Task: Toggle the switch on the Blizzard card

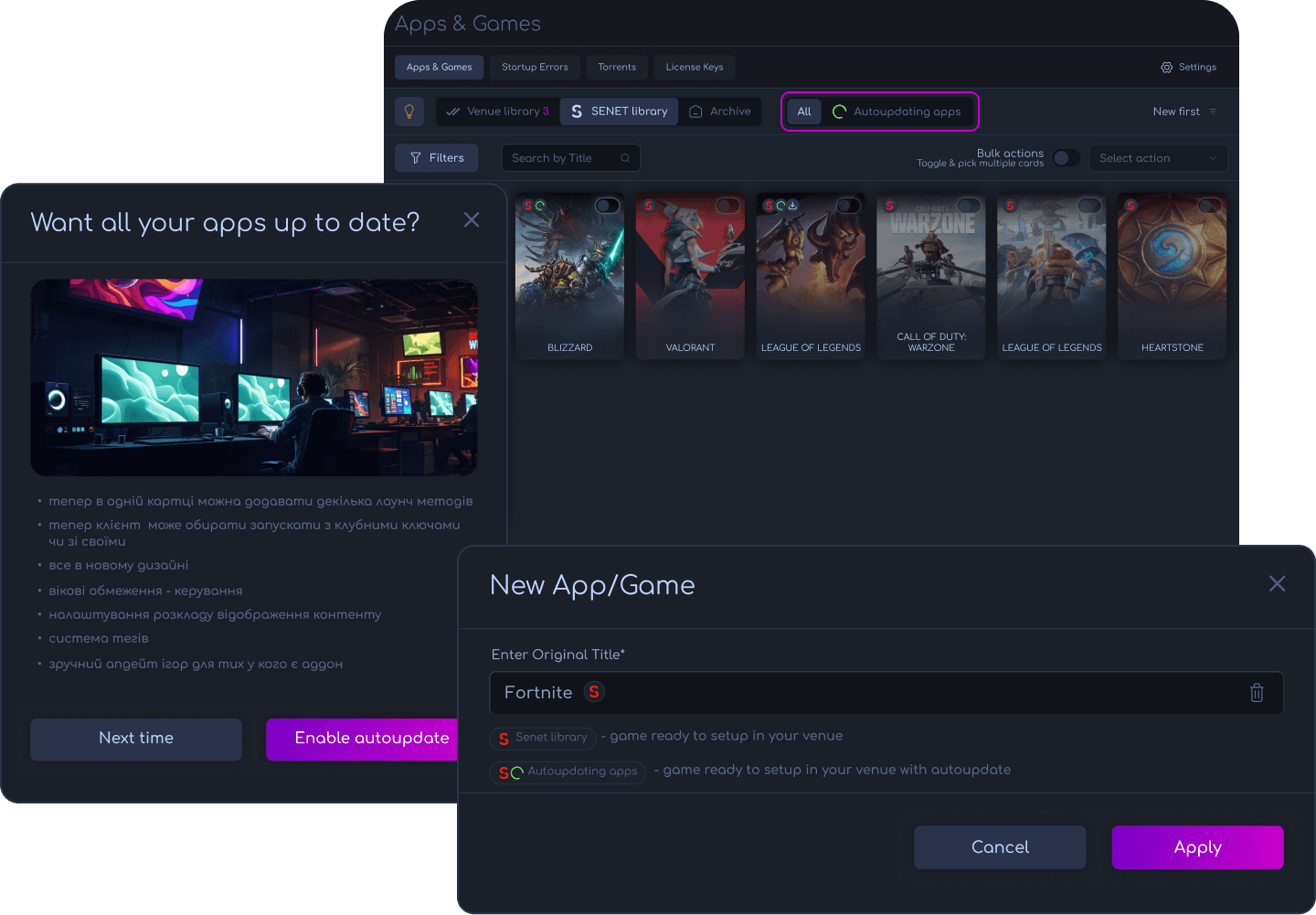Action: pyautogui.click(x=608, y=206)
